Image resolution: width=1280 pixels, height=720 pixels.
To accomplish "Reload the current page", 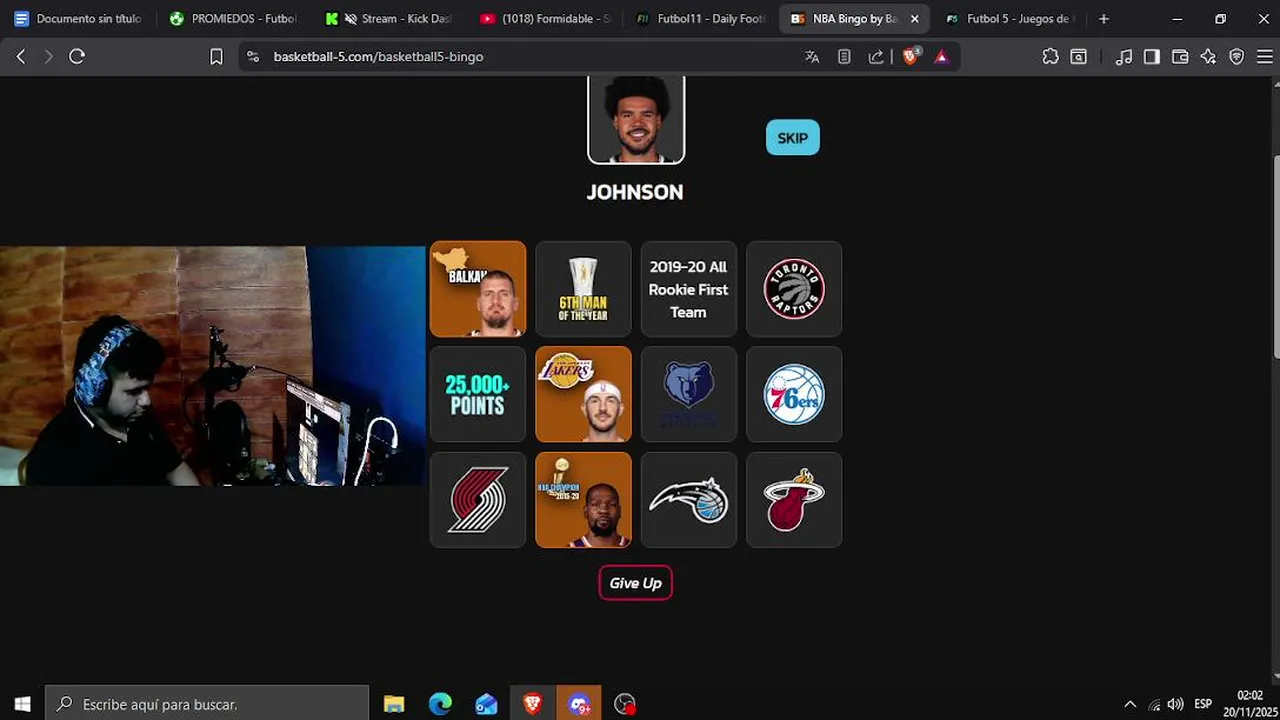I will click(77, 57).
